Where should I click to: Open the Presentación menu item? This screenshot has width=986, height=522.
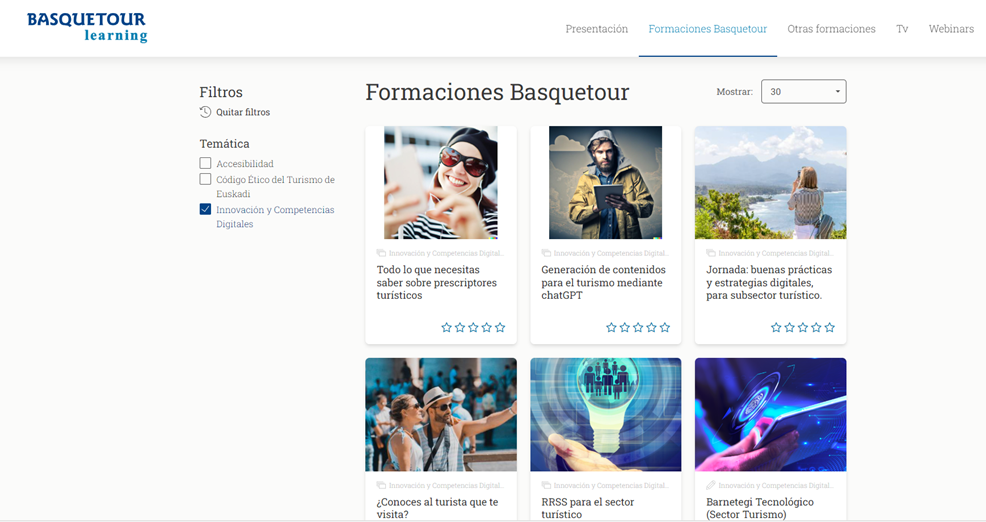click(x=596, y=29)
